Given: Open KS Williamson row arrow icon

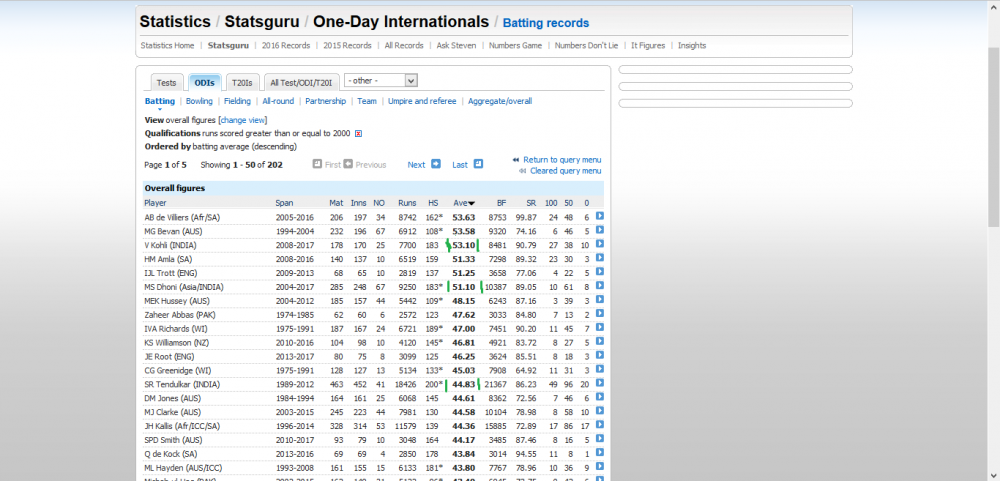Looking at the screenshot, I should [599, 341].
